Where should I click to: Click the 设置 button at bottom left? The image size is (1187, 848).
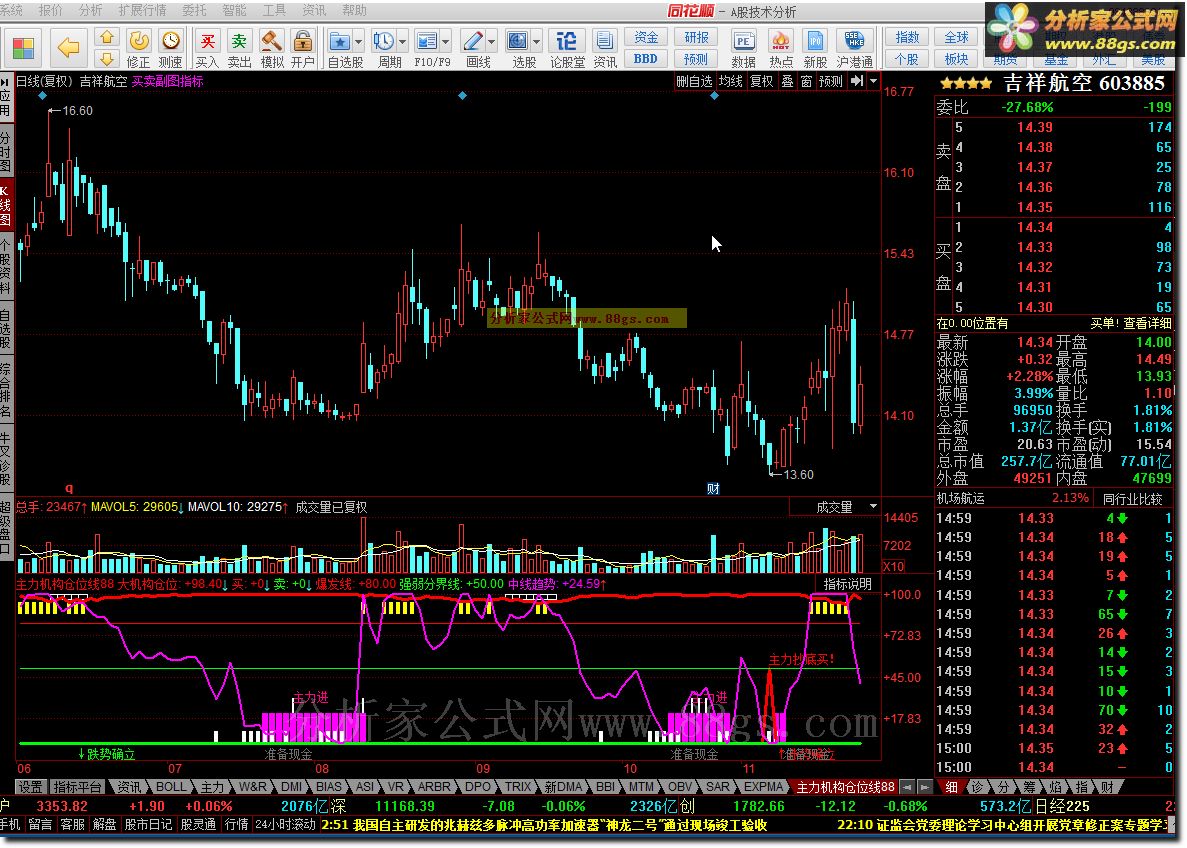coord(30,787)
